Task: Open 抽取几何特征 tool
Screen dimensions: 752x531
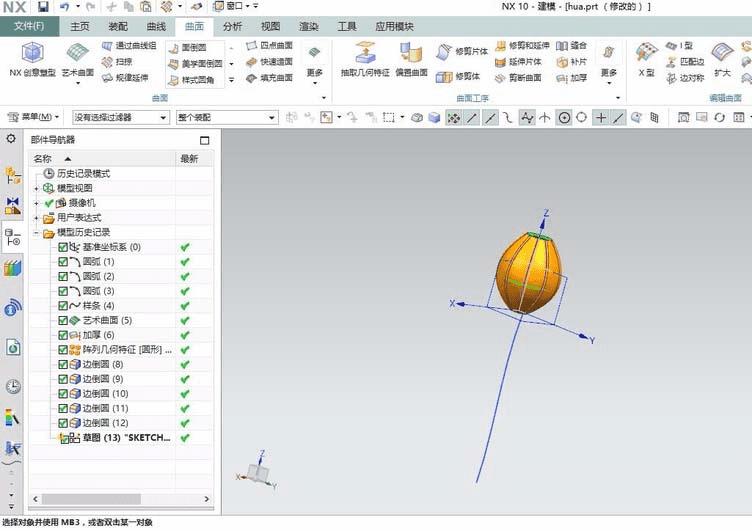Action: [x=365, y=59]
